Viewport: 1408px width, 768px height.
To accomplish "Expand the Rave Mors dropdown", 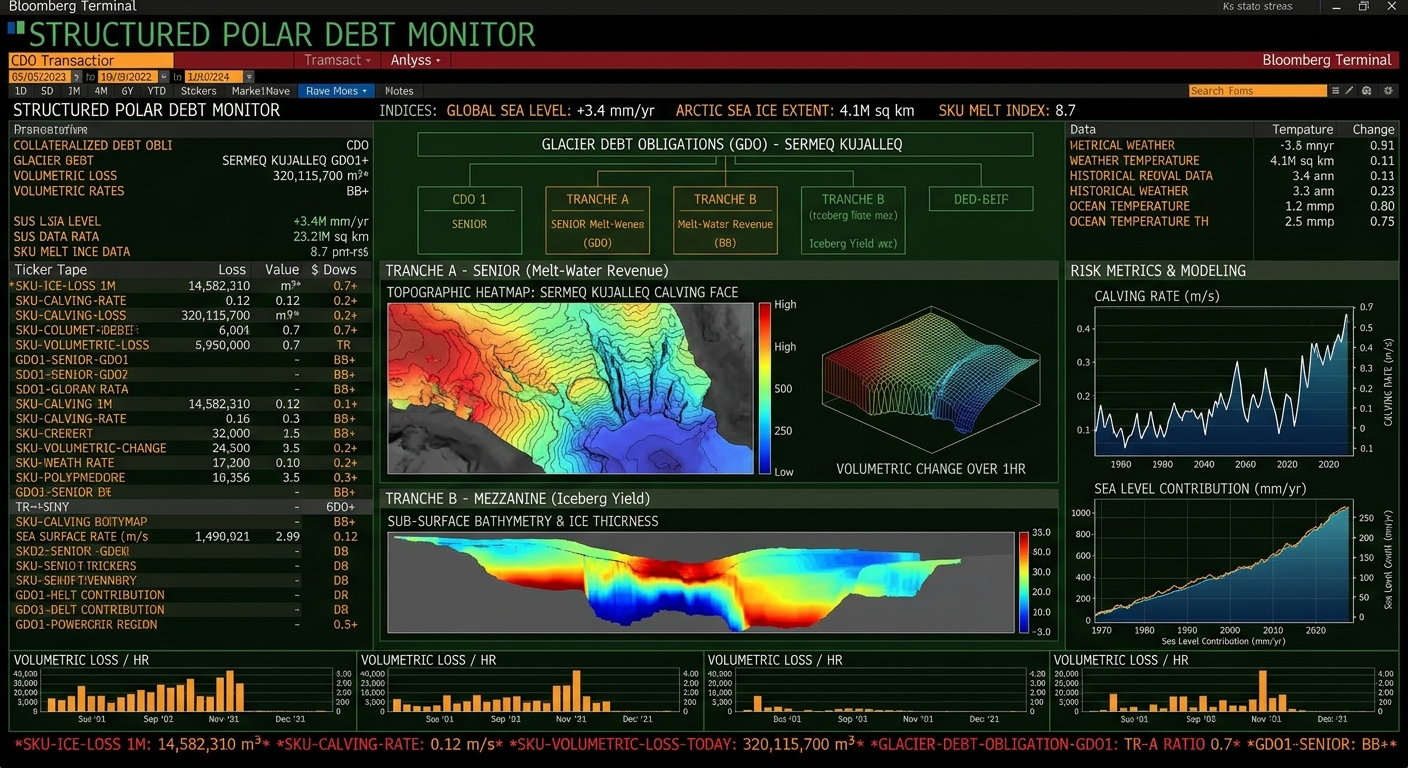I will pyautogui.click(x=338, y=91).
